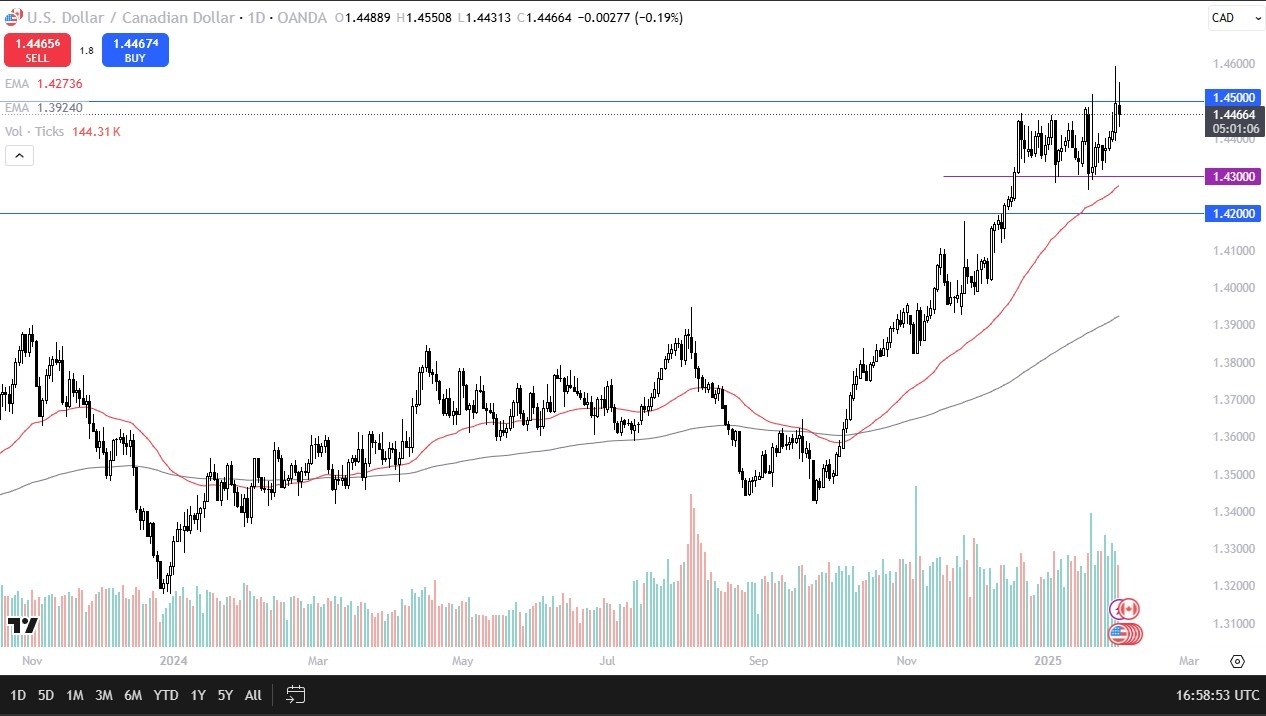Open the go-to-date calendar icon

[295, 694]
